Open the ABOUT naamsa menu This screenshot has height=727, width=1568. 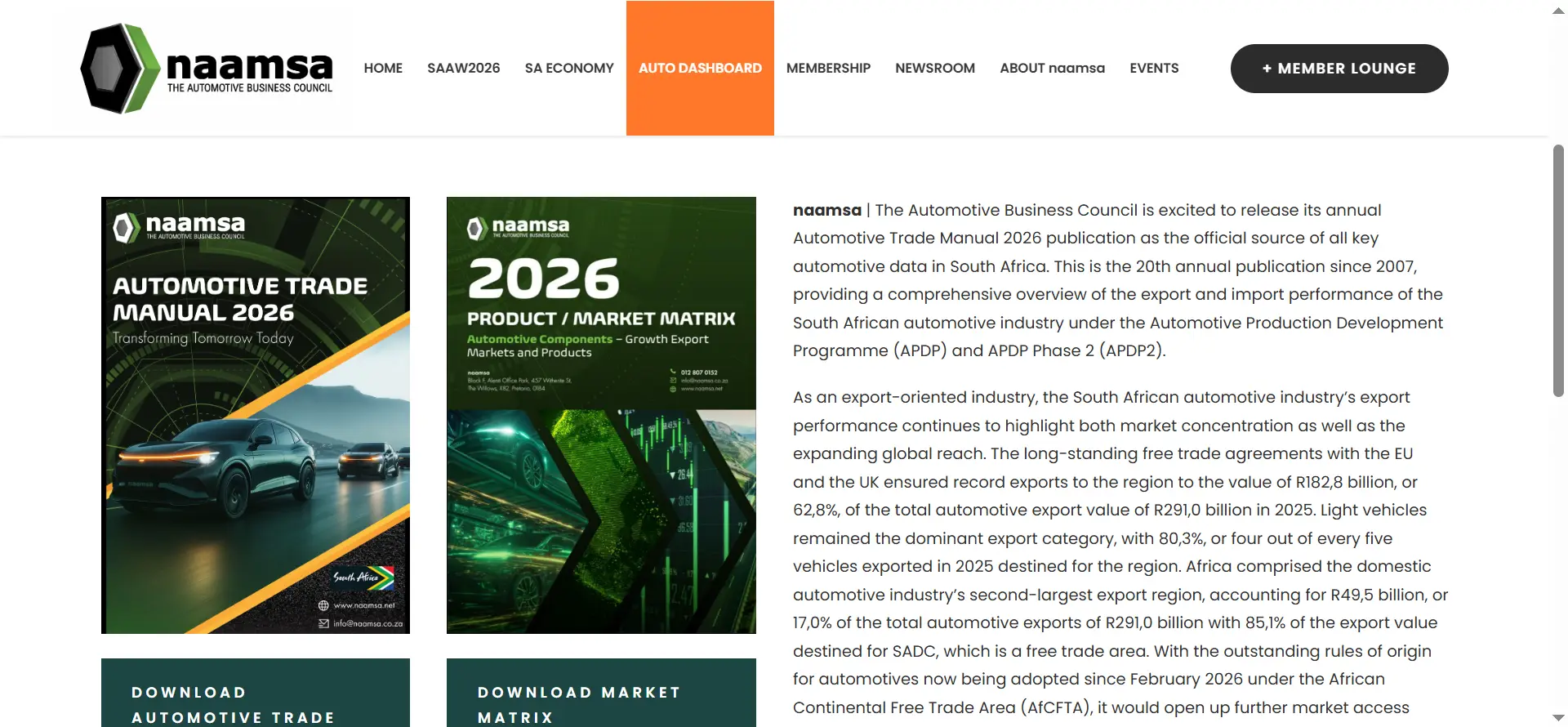(1052, 69)
